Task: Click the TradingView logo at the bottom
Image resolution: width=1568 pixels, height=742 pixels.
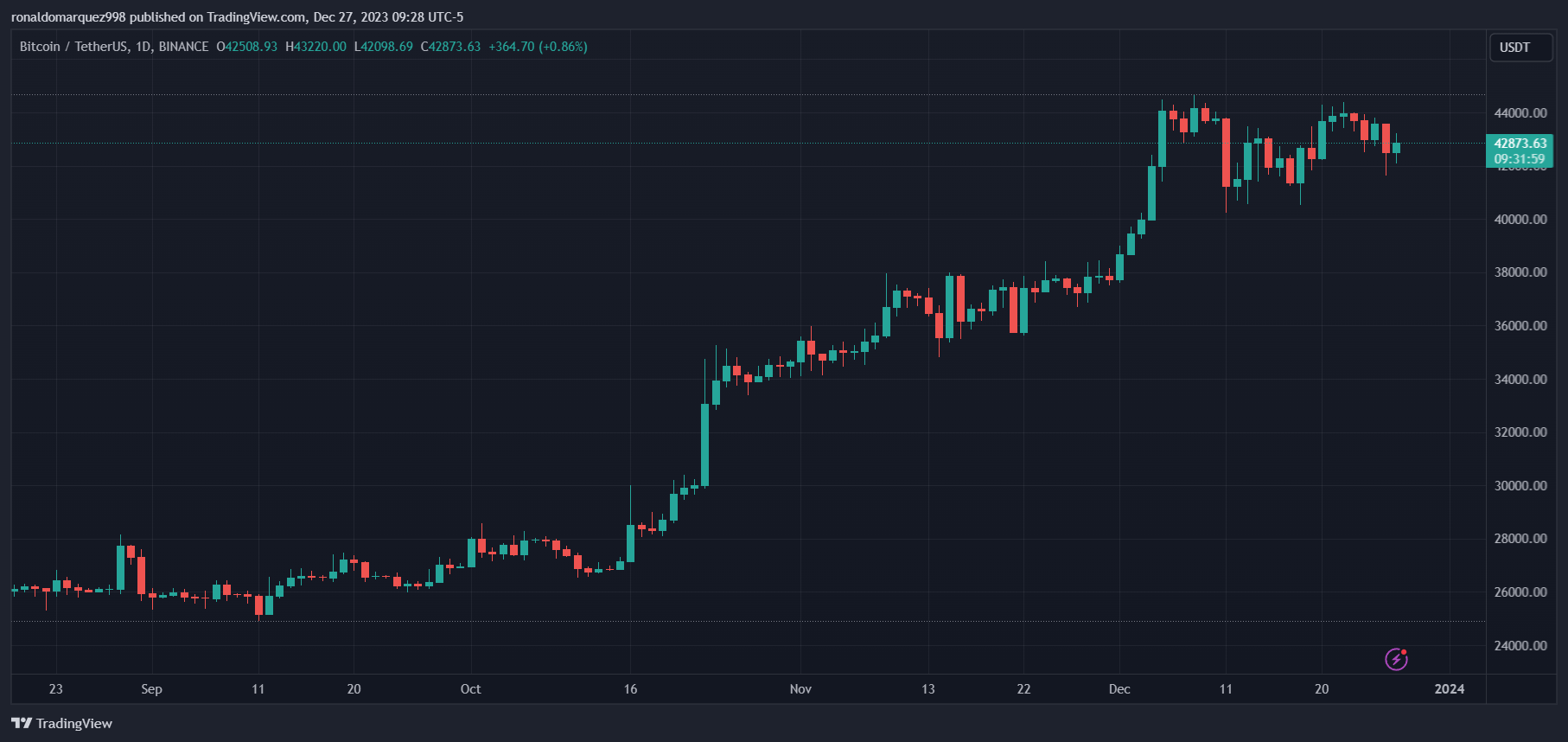Action: pos(61,723)
